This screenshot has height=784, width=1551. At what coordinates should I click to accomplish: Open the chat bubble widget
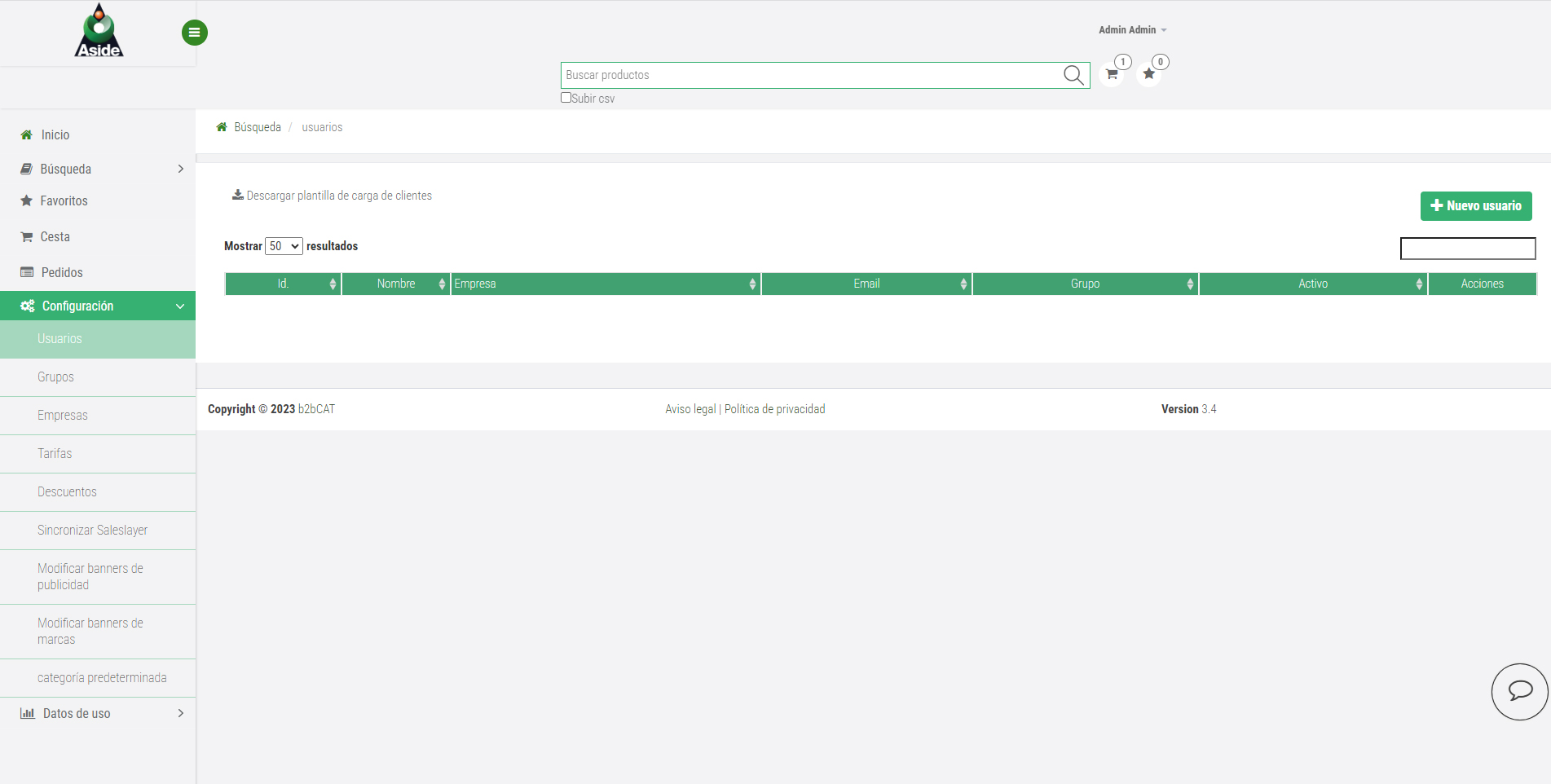pyautogui.click(x=1519, y=691)
